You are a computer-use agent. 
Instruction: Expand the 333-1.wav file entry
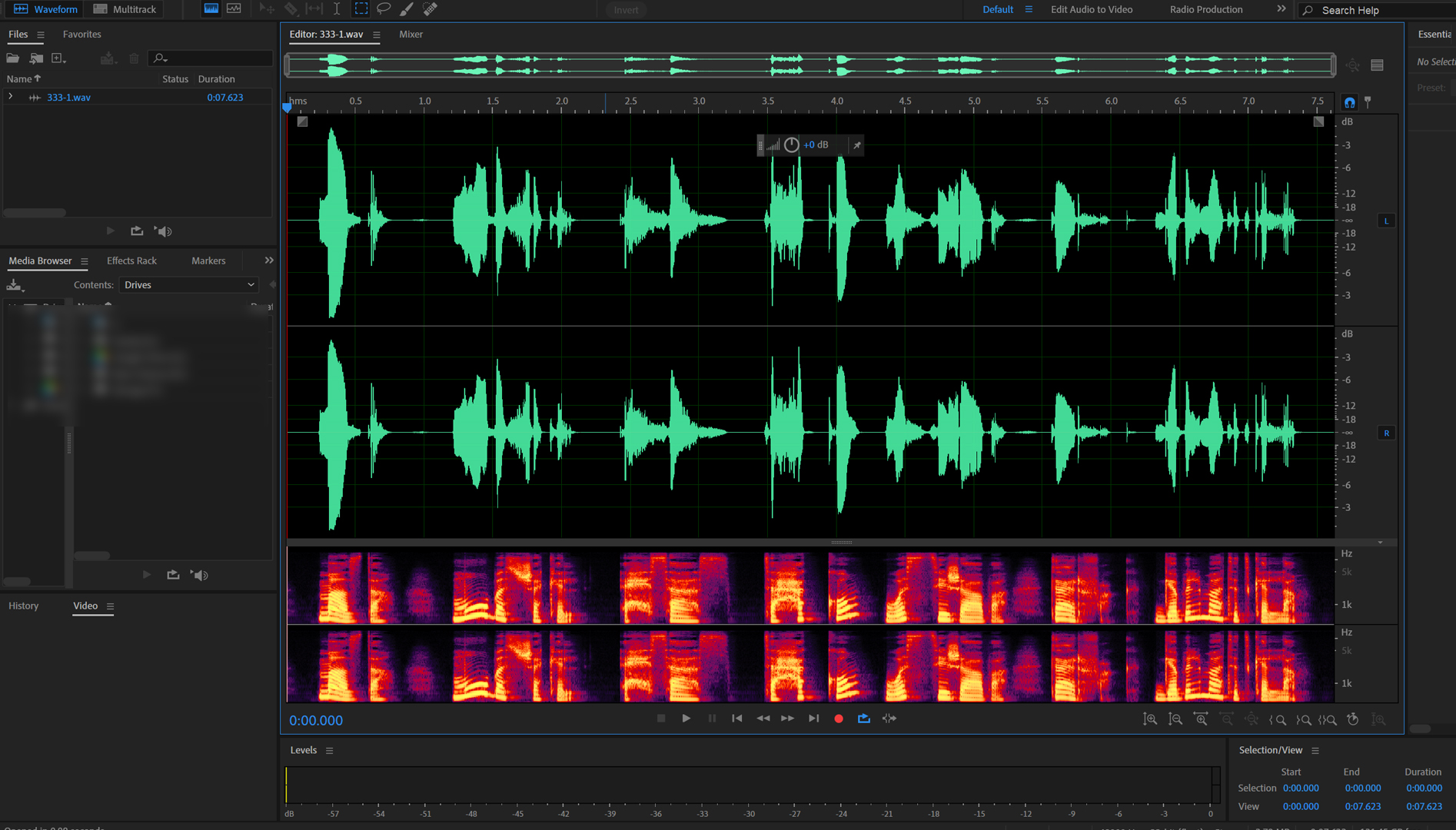11,98
